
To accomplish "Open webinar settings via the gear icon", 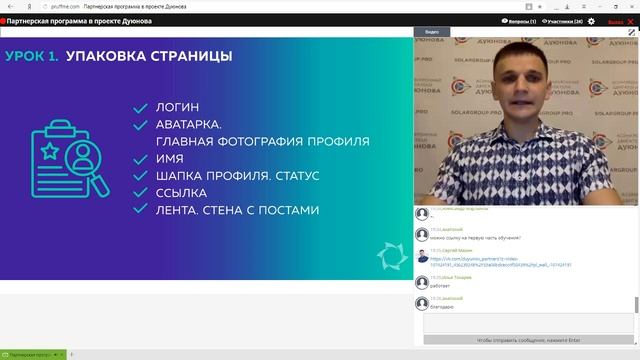I will [591, 21].
